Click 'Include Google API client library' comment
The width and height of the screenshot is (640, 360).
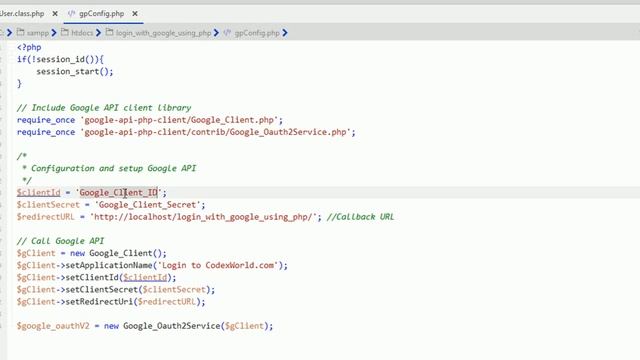pyautogui.click(x=104, y=108)
